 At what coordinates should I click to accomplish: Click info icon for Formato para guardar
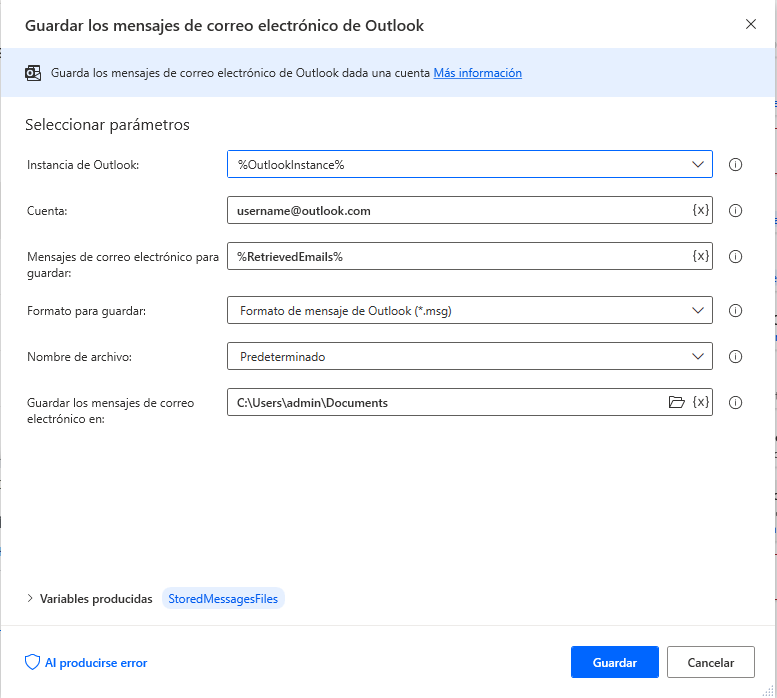coord(735,311)
